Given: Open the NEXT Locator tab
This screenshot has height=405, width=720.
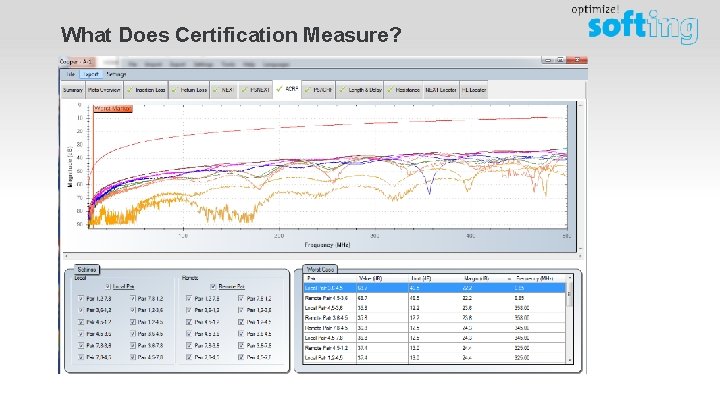Looking at the screenshot, I should click(441, 90).
